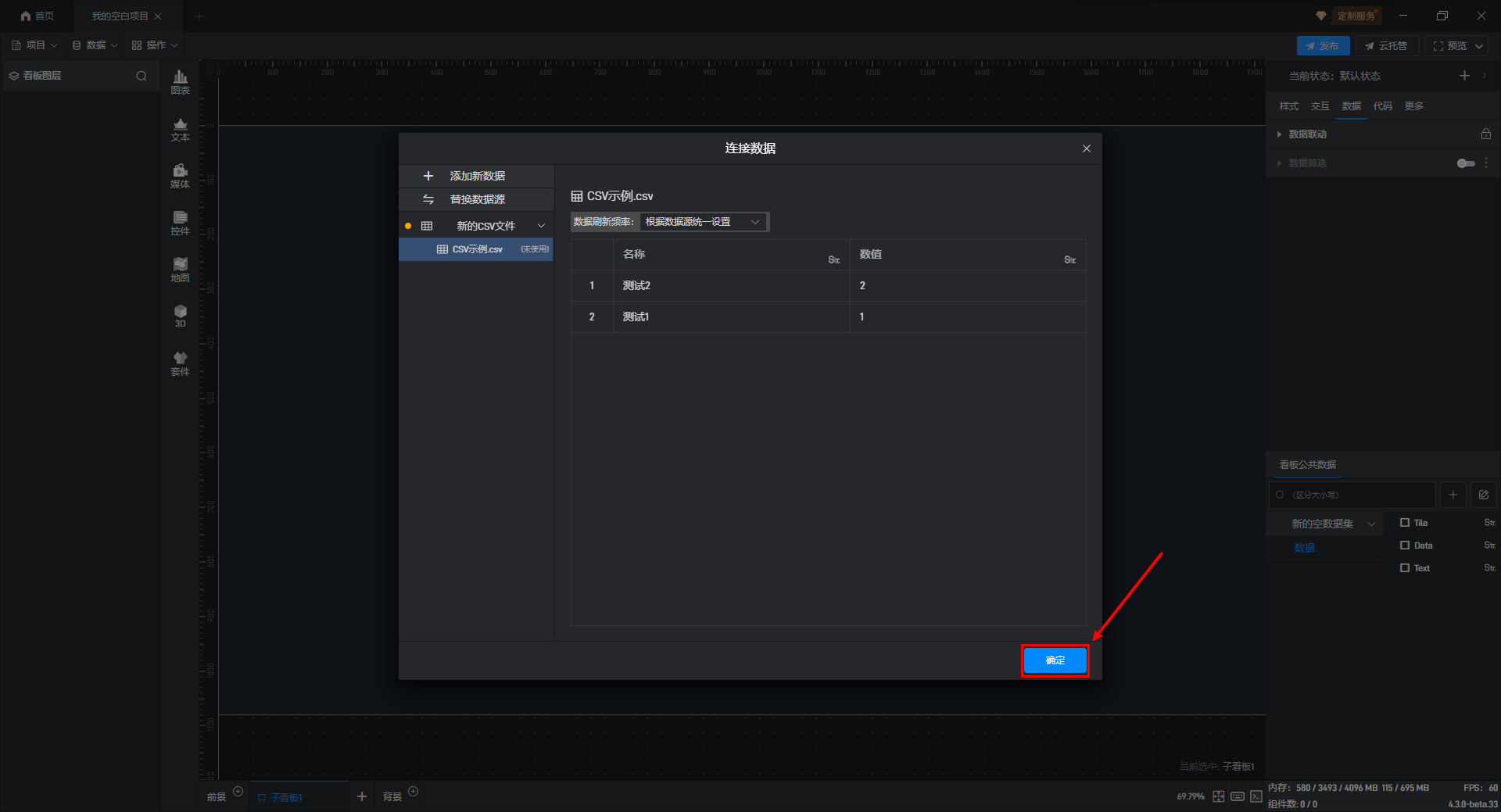Expand the 数据联动 section

tap(1279, 134)
